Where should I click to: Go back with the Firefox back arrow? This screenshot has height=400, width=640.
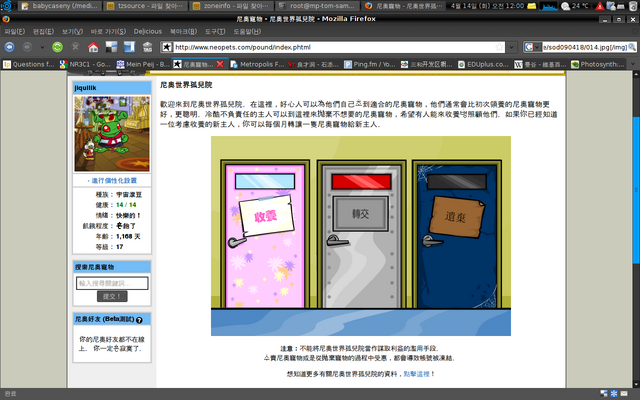[9, 47]
